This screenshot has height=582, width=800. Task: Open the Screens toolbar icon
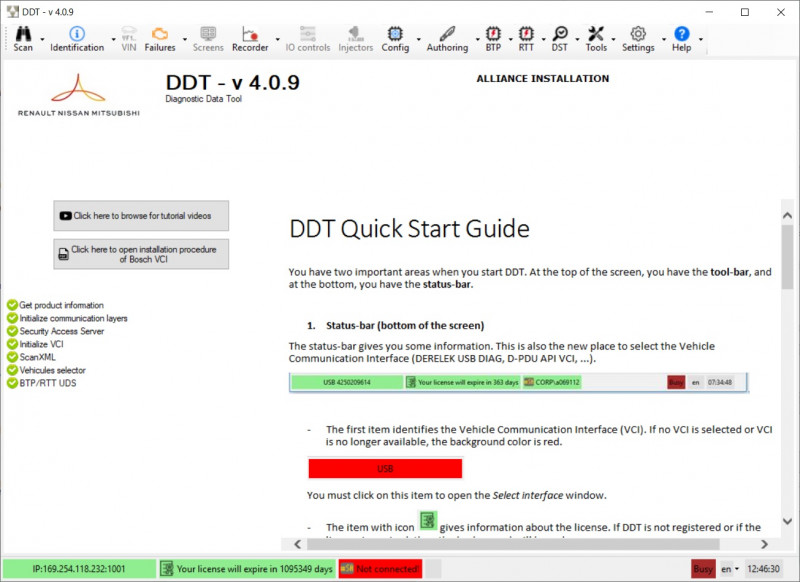pos(208,39)
